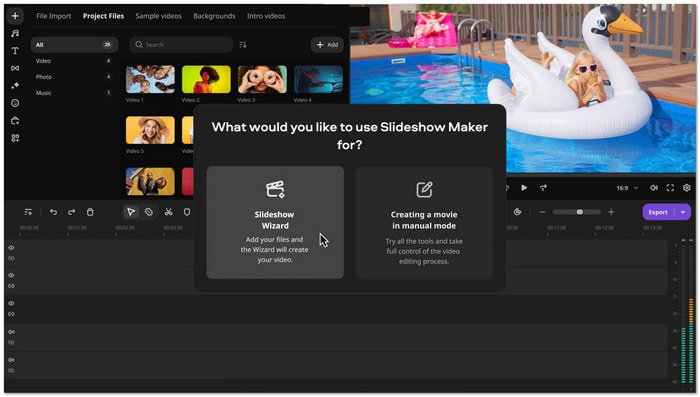This screenshot has width=700, height=397.
Task: Click the add track icon on timeline toolbar
Action: coord(28,212)
